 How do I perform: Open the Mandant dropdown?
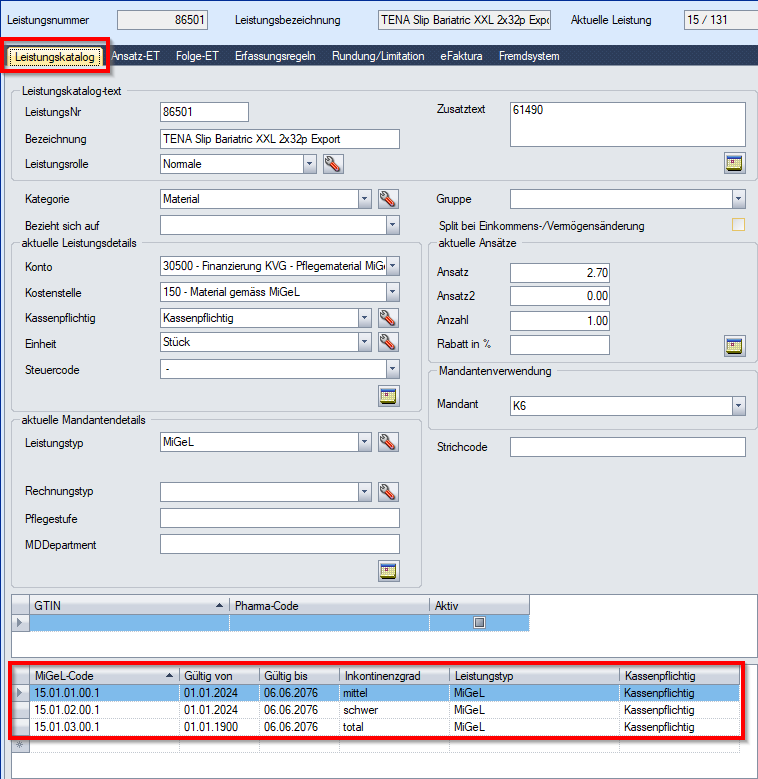[738, 405]
